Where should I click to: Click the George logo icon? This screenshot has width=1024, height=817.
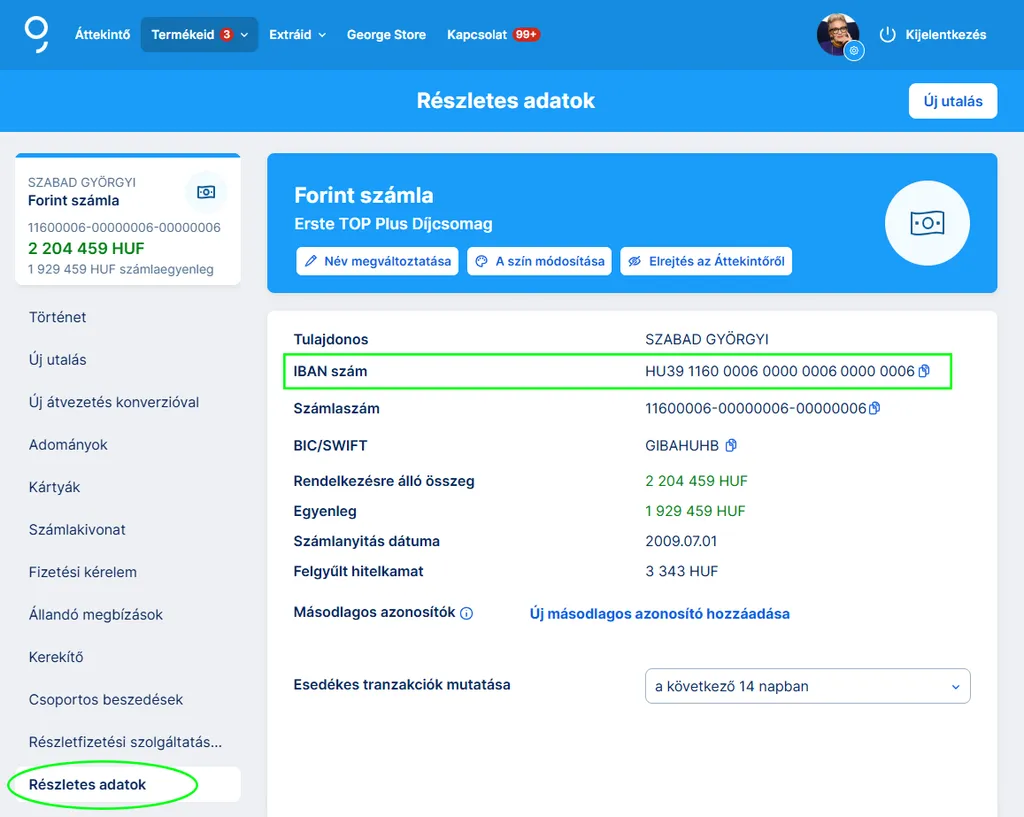37,33
